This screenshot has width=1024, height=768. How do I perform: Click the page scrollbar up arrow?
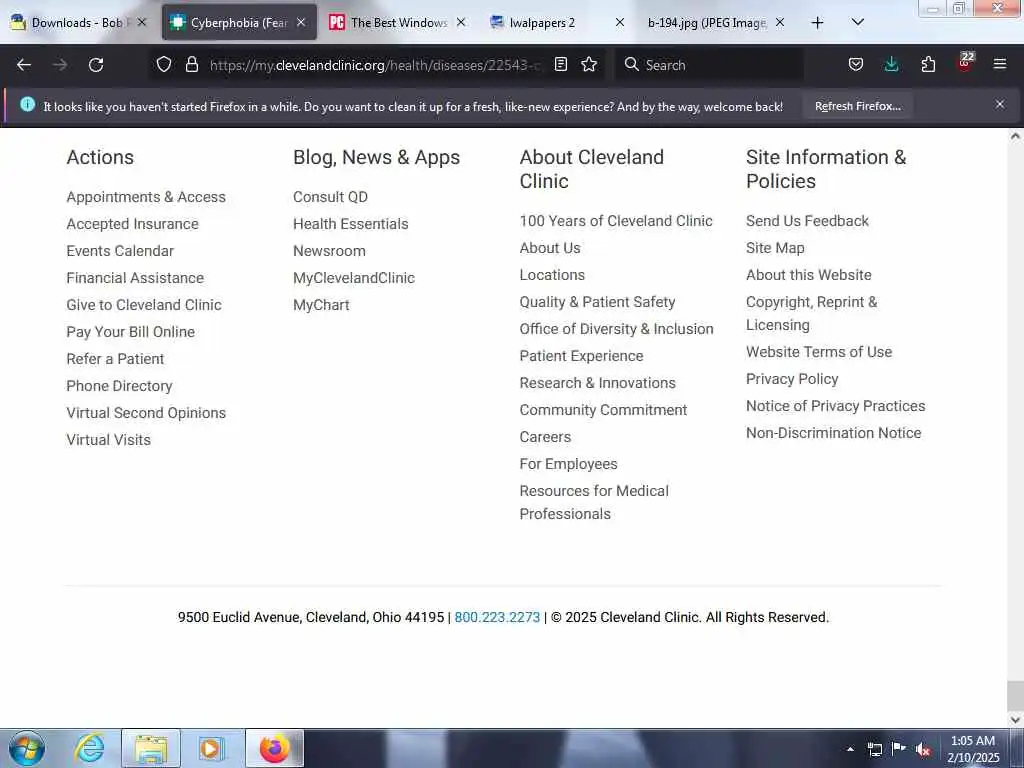coord(1015,136)
